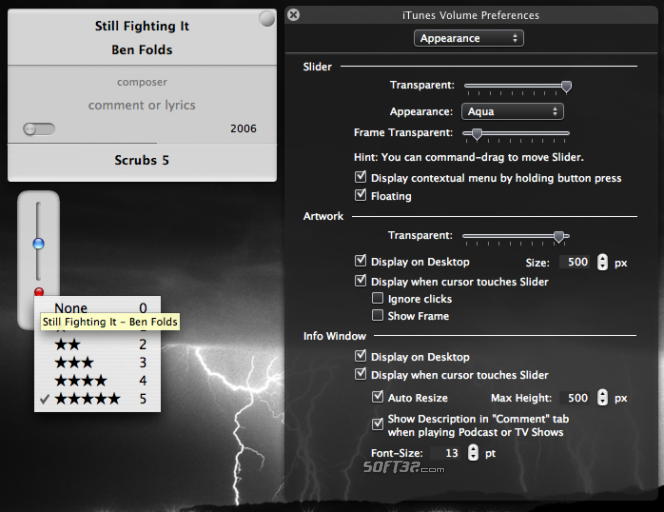The width and height of the screenshot is (664, 512).
Task: Select the five-star rating menu item
Action: click(x=88, y=398)
